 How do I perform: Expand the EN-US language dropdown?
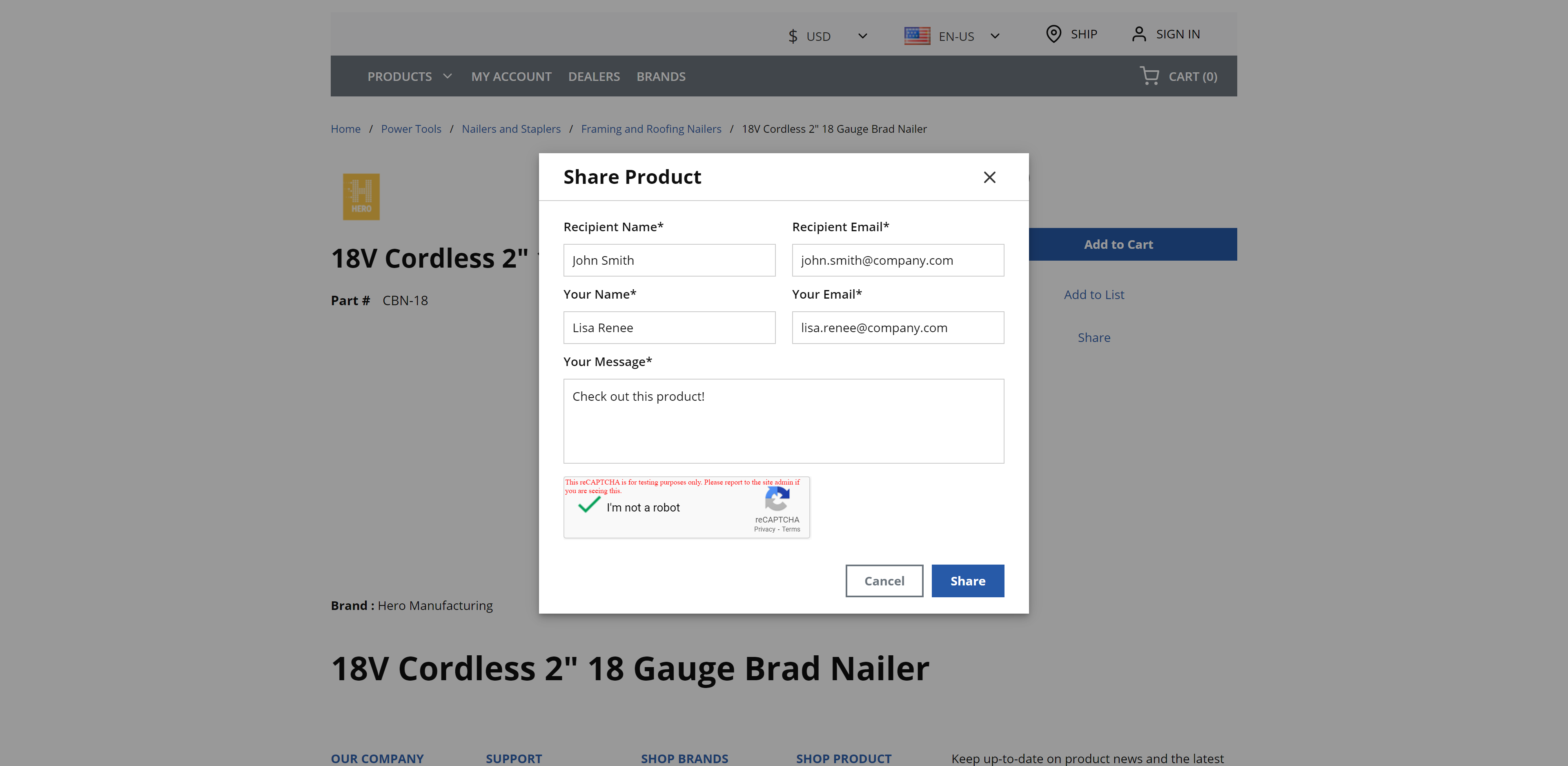pyautogui.click(x=995, y=36)
